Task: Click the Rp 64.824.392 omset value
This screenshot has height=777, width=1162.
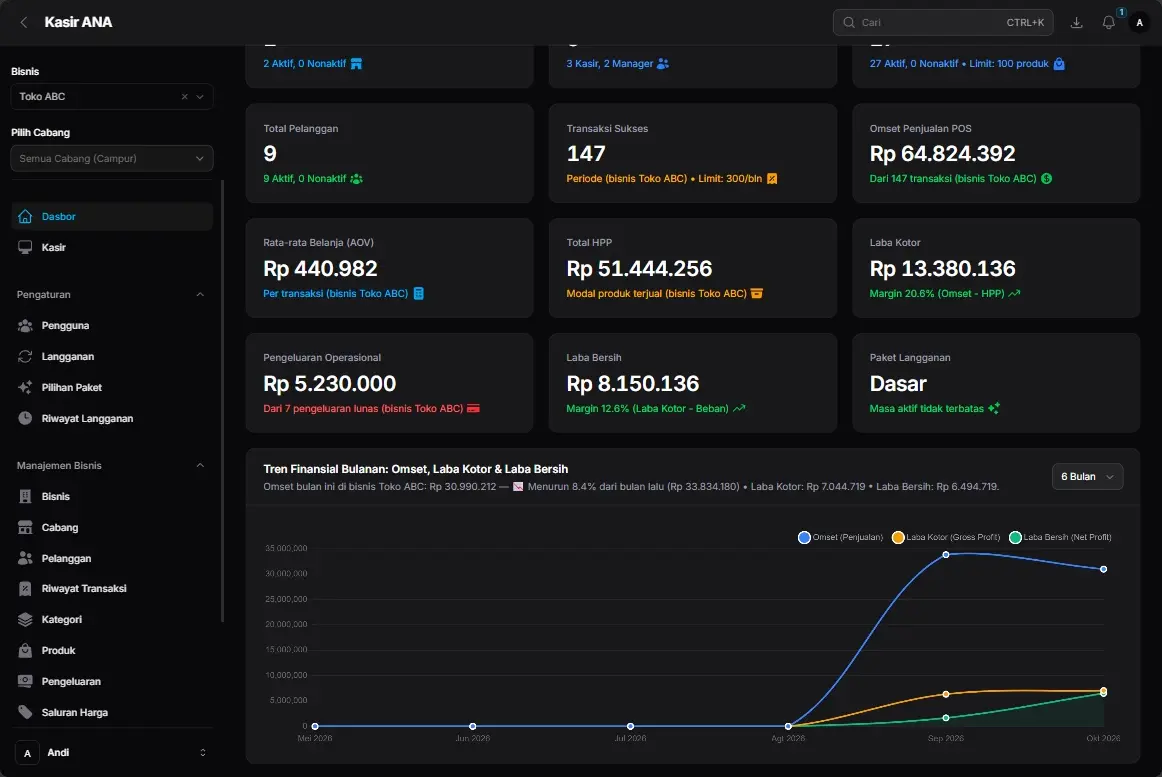Action: 942,153
